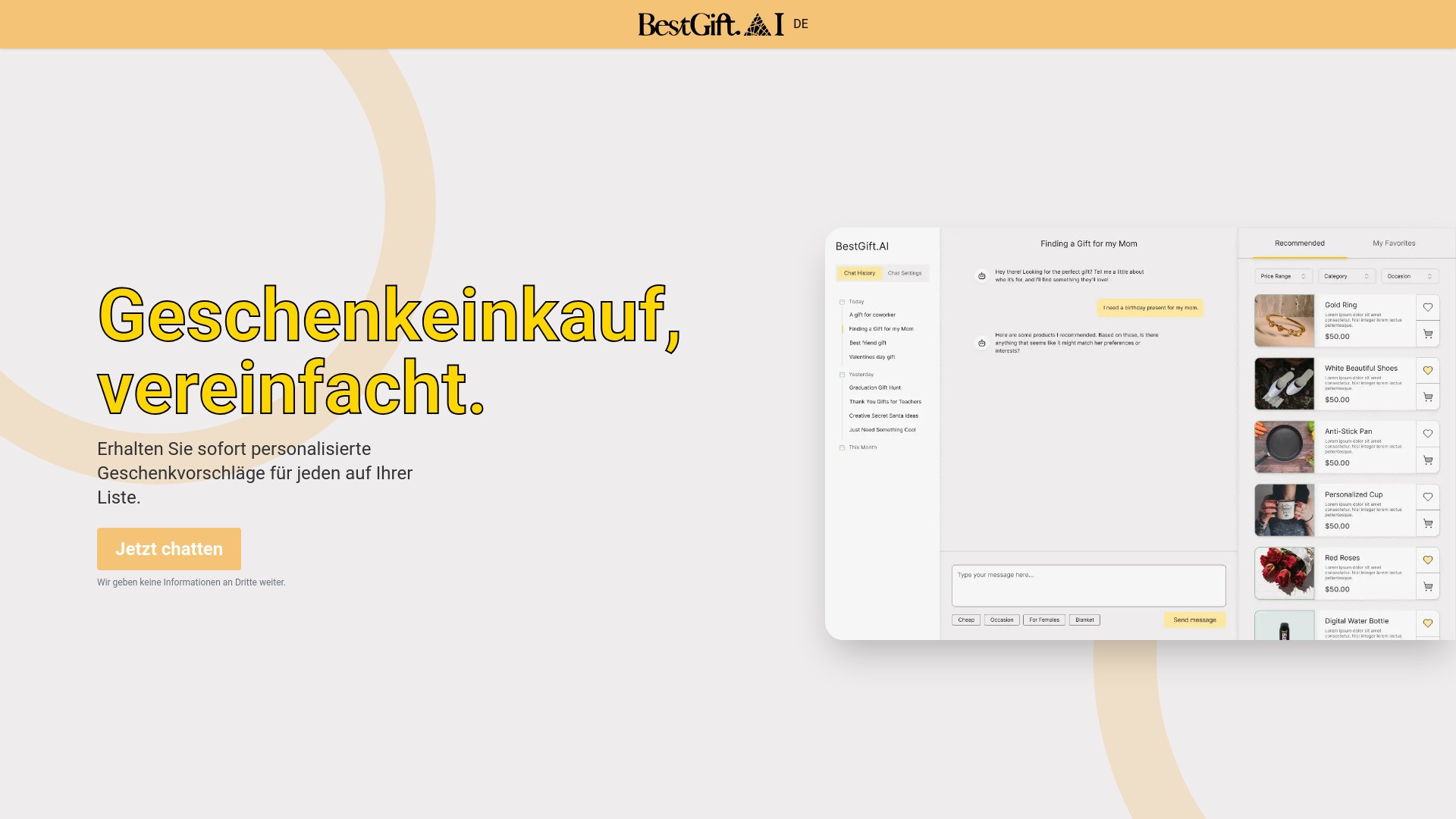
Task: Open the Price Range dropdown
Action: [1283, 276]
